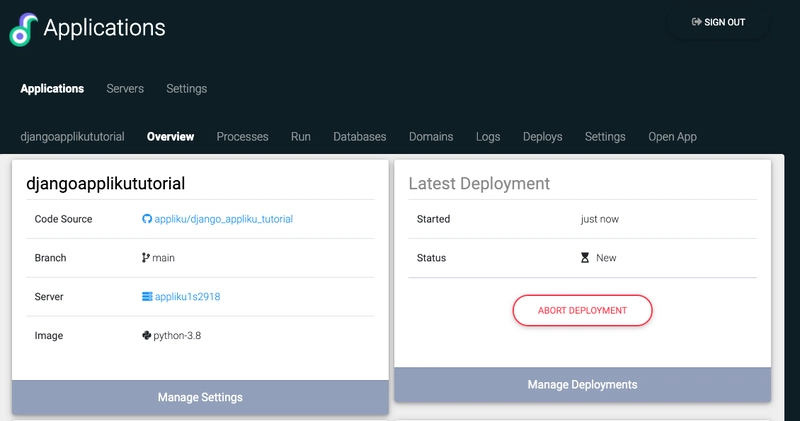Click the Manage Deployments button
This screenshot has width=800, height=421.
(x=582, y=385)
